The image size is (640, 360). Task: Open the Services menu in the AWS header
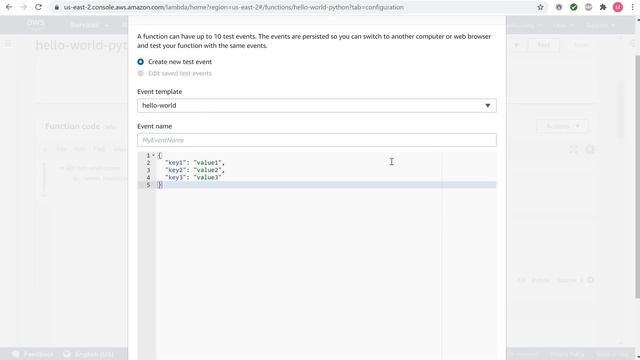[89, 25]
